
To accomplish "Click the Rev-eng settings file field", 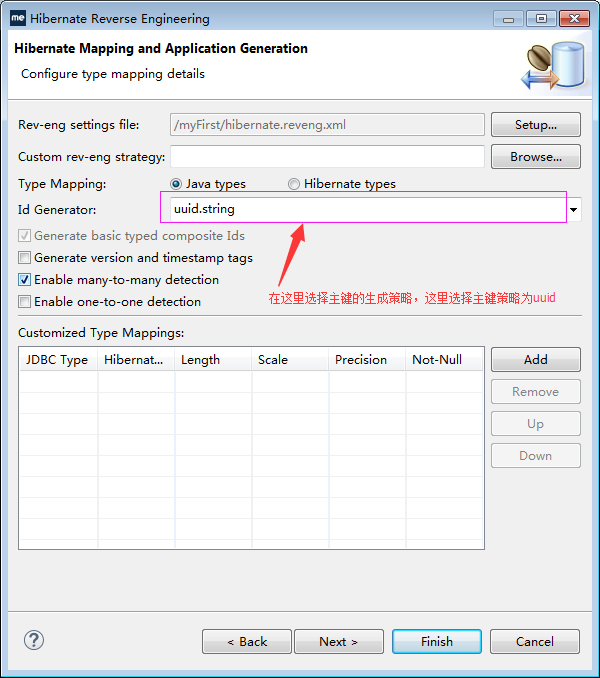I will [327, 125].
